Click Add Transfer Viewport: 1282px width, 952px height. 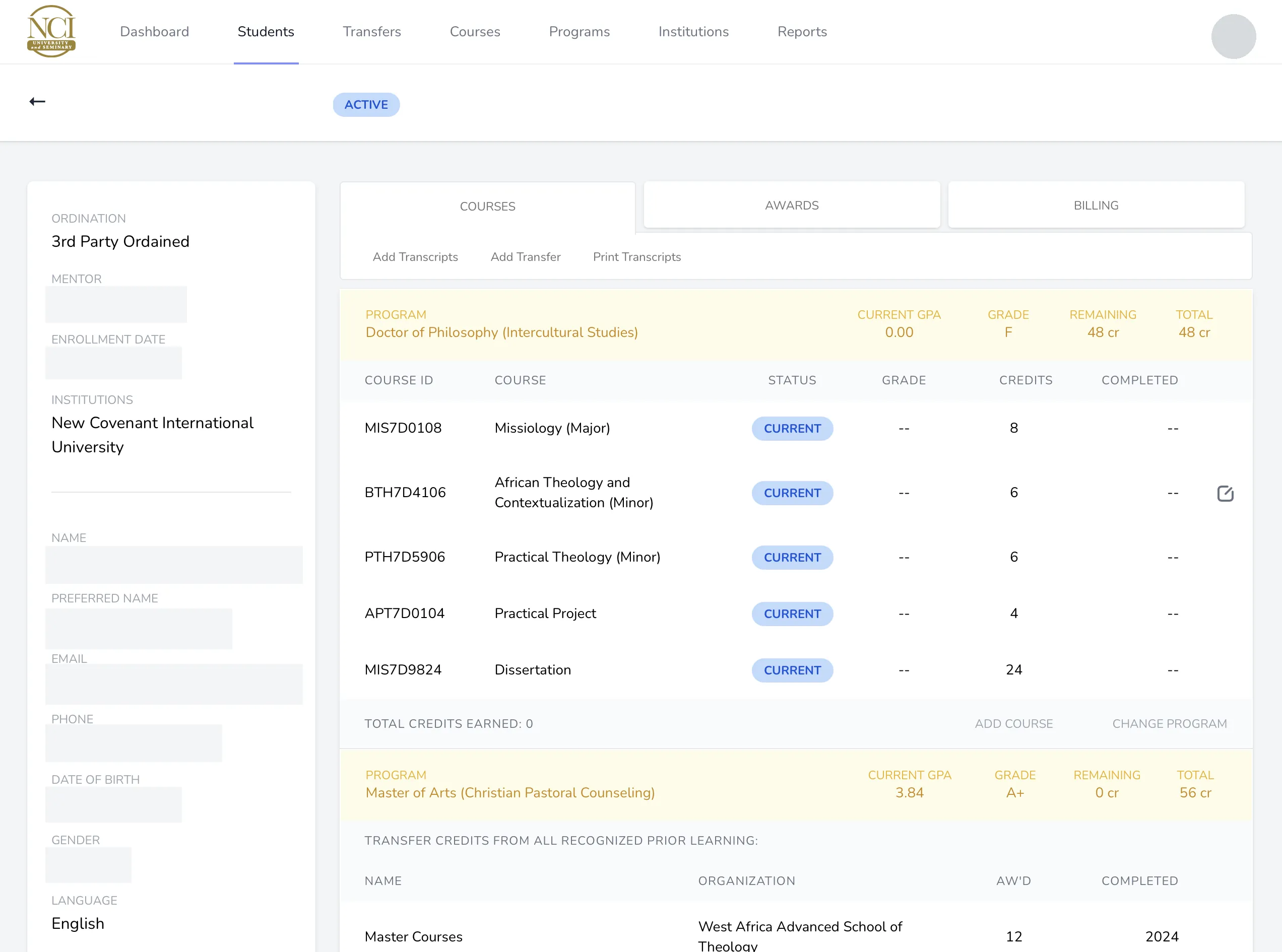point(525,257)
